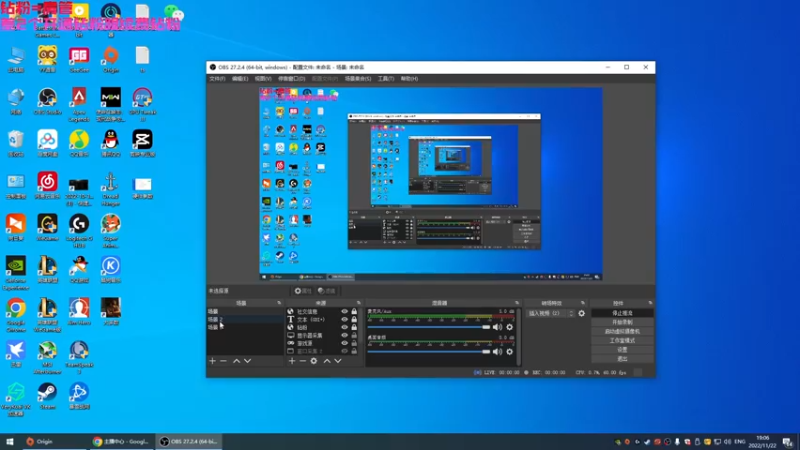Open Google Chrome desktop shortcut
Viewport: 800px width, 450px height.
point(16,315)
